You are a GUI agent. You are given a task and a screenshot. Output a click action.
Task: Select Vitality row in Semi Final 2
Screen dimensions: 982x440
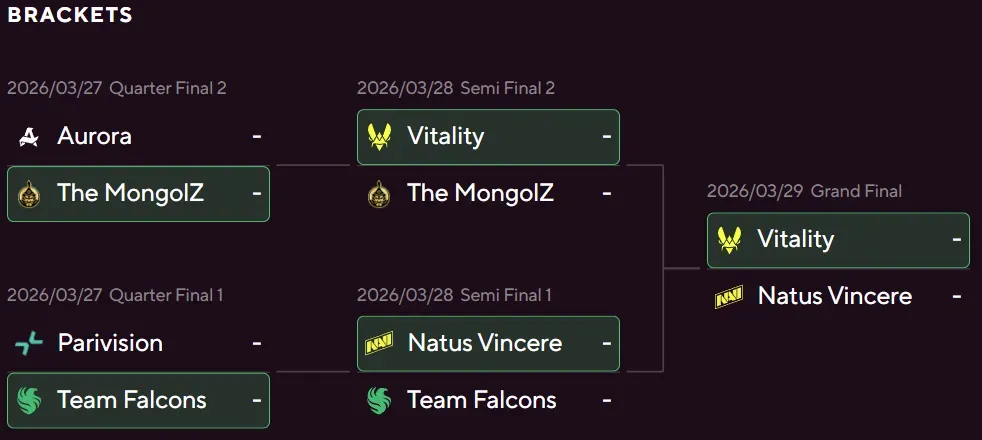pyautogui.click(x=488, y=136)
